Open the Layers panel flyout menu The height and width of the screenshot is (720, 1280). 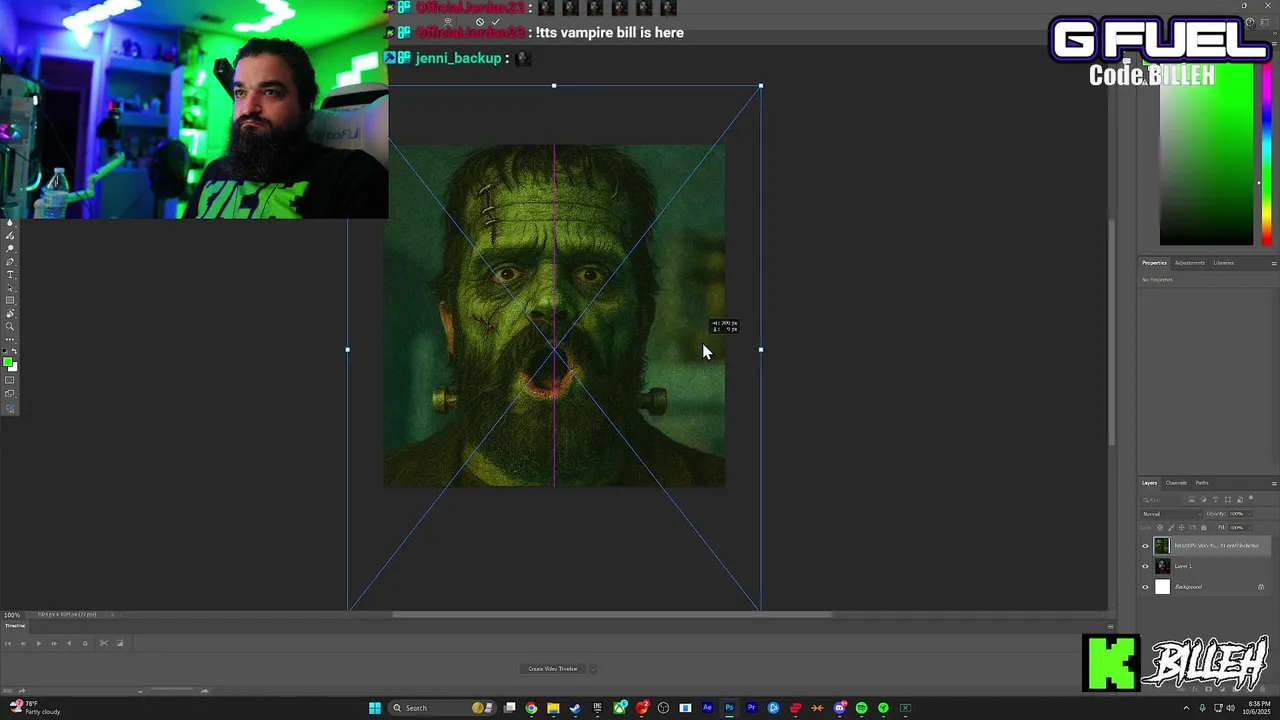pos(1274,483)
